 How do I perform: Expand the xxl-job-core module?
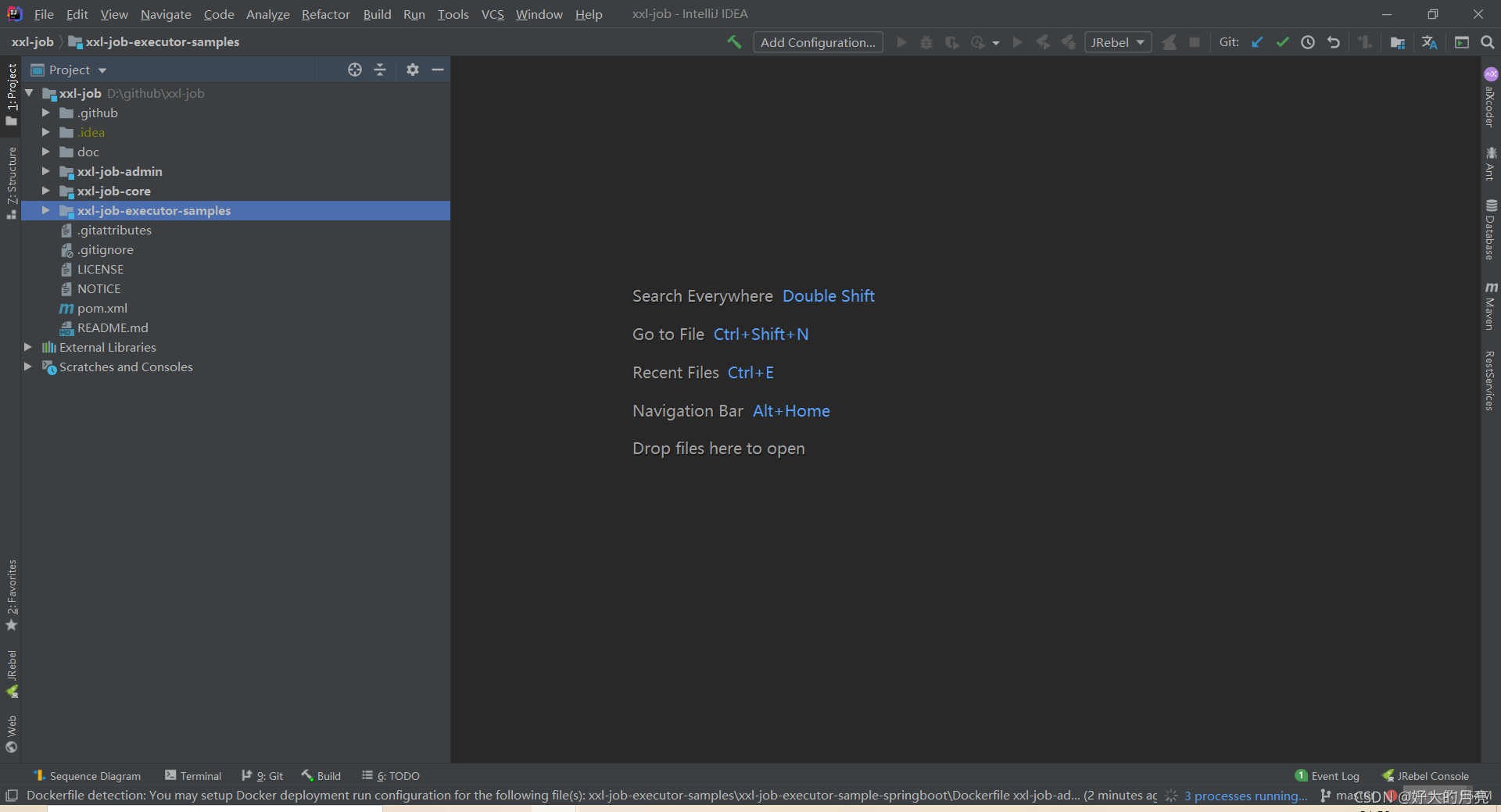pyautogui.click(x=46, y=191)
